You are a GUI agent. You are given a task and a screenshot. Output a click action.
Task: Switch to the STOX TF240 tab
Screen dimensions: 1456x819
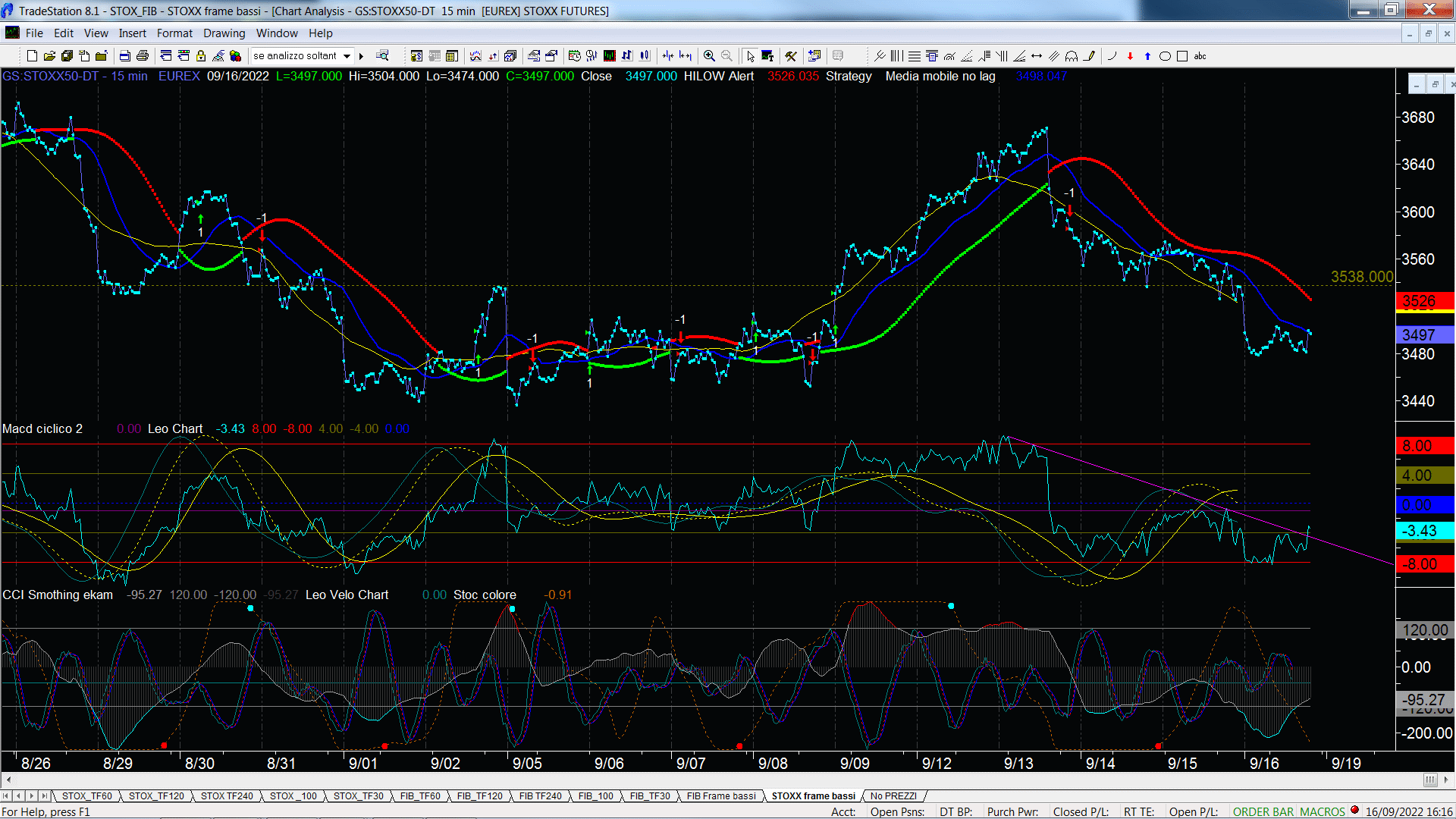click(227, 795)
